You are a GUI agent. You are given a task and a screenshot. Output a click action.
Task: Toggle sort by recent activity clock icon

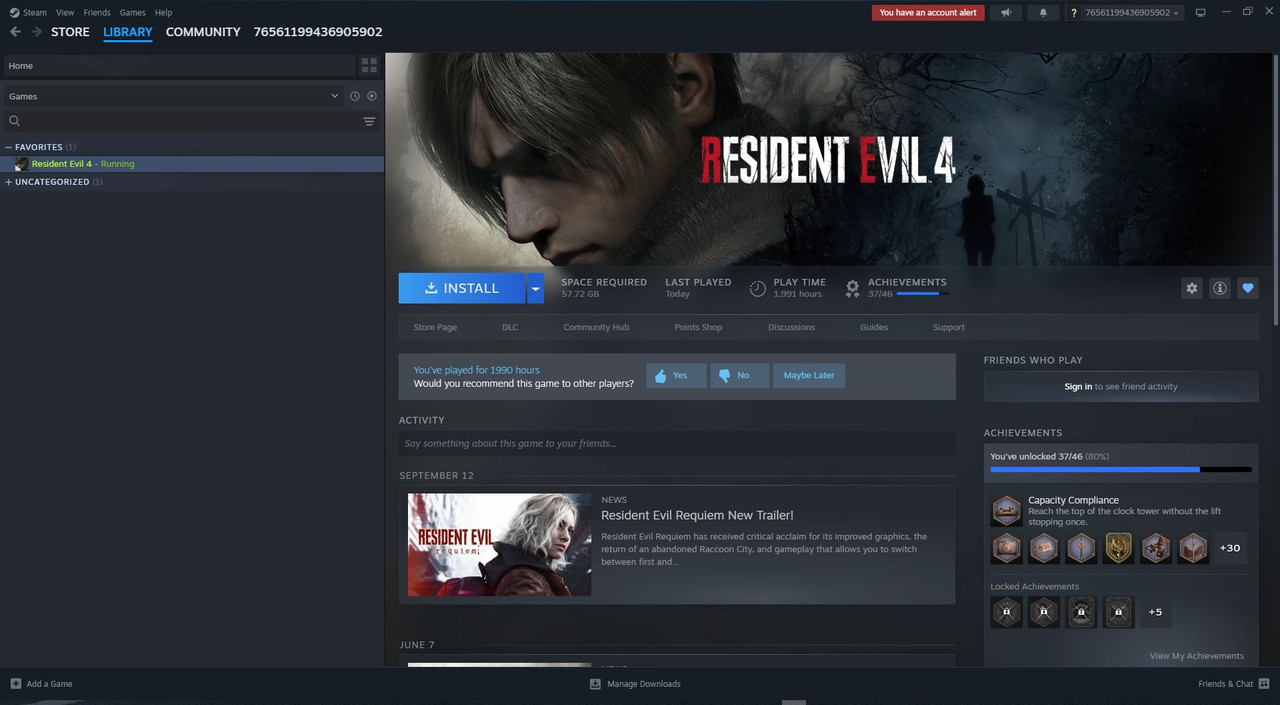(x=355, y=96)
